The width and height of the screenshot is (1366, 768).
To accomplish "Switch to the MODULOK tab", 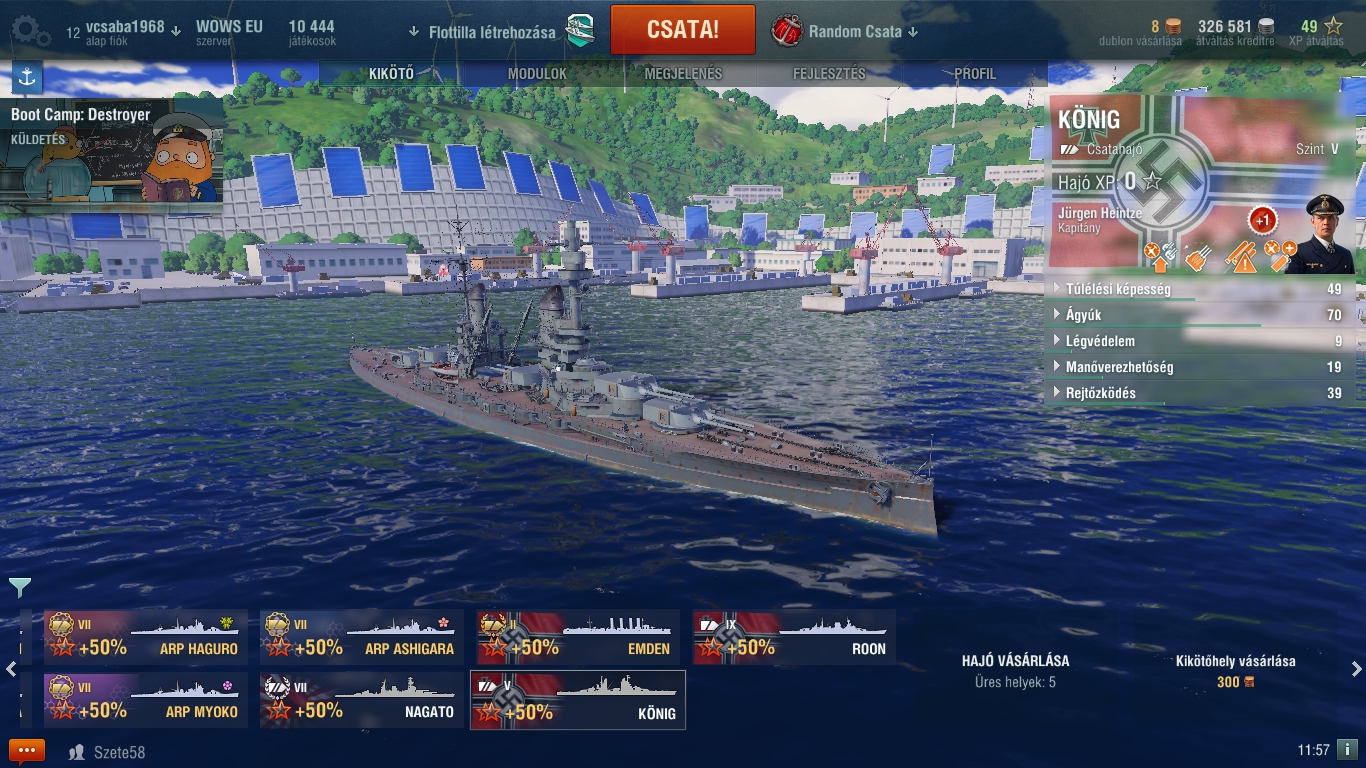I will click(x=537, y=74).
